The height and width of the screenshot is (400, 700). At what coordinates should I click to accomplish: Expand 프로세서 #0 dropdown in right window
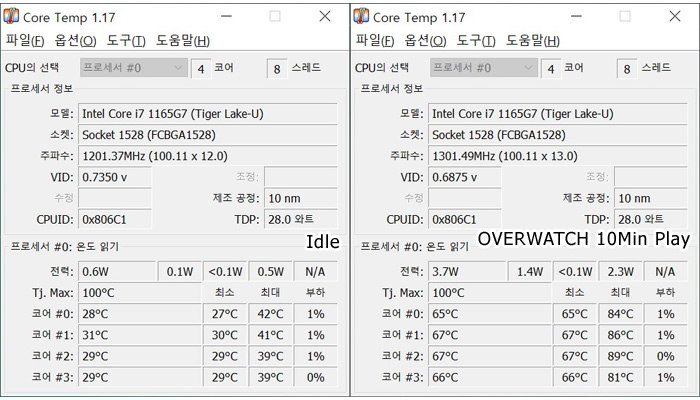[x=484, y=68]
